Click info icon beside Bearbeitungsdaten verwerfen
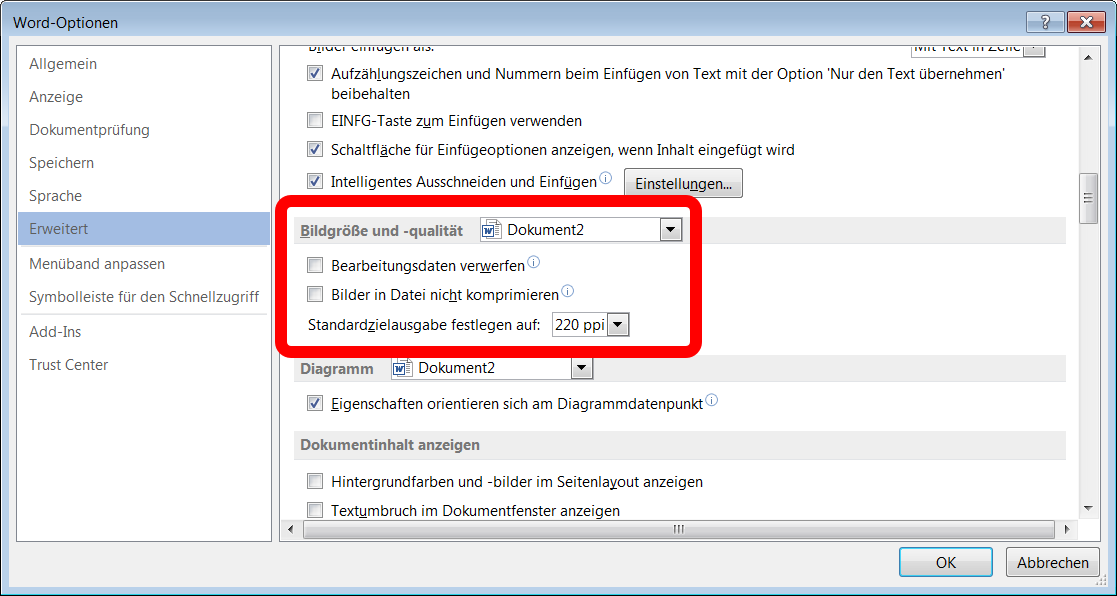The image size is (1117, 596). click(533, 263)
